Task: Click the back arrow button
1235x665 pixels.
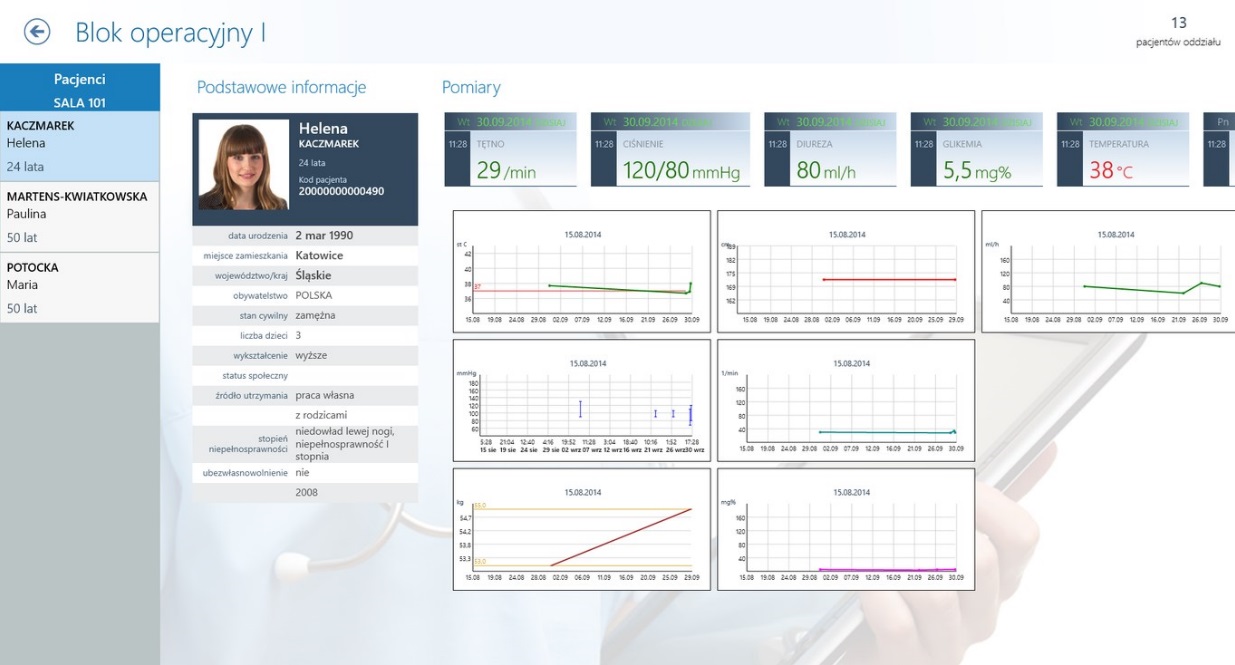Action: click(x=36, y=32)
